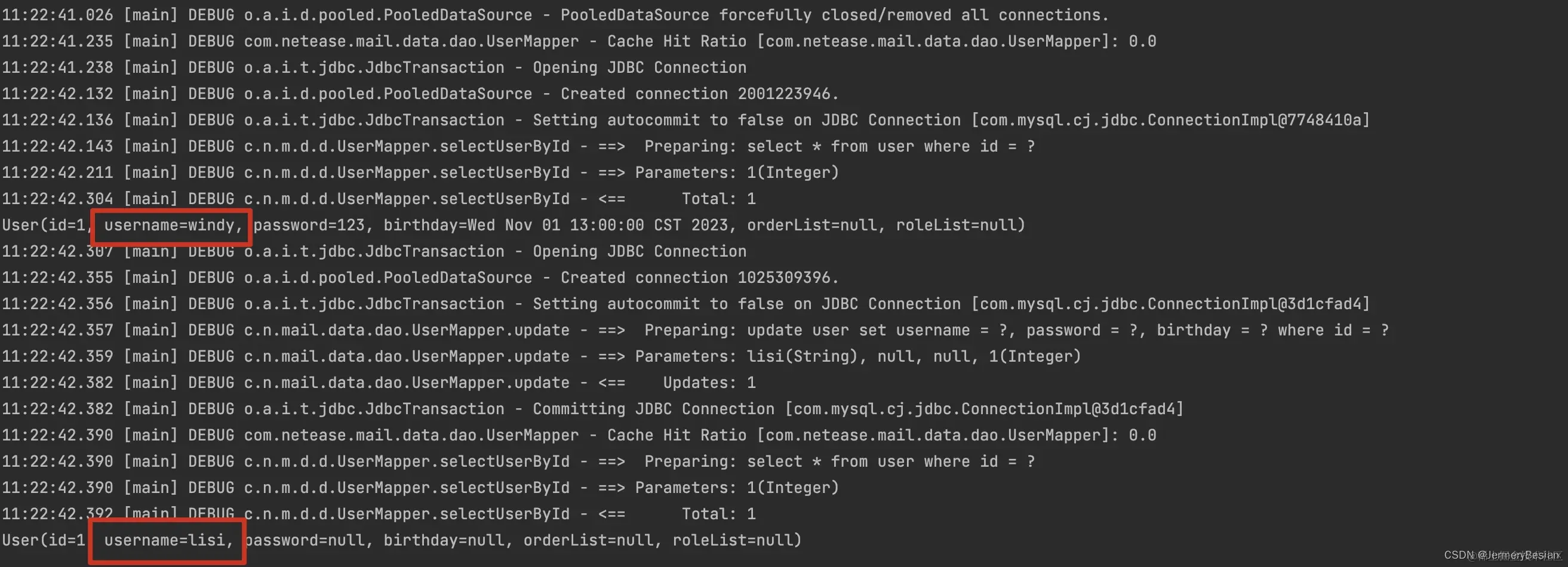Click the first Parameters: 1(Integer) line
The height and width of the screenshot is (567, 1568).
(x=420, y=172)
